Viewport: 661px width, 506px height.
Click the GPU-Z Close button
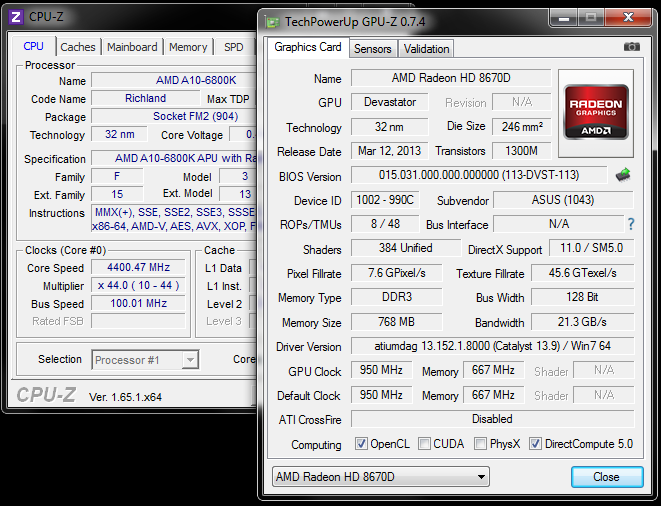[607, 477]
